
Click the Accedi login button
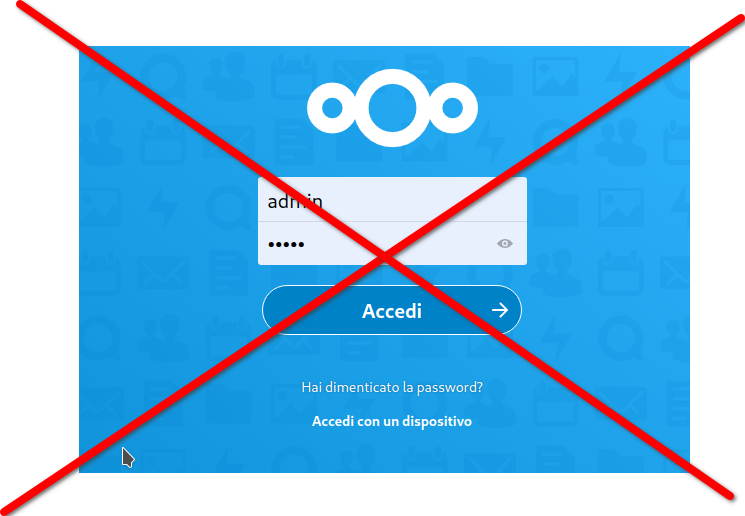pyautogui.click(x=392, y=310)
